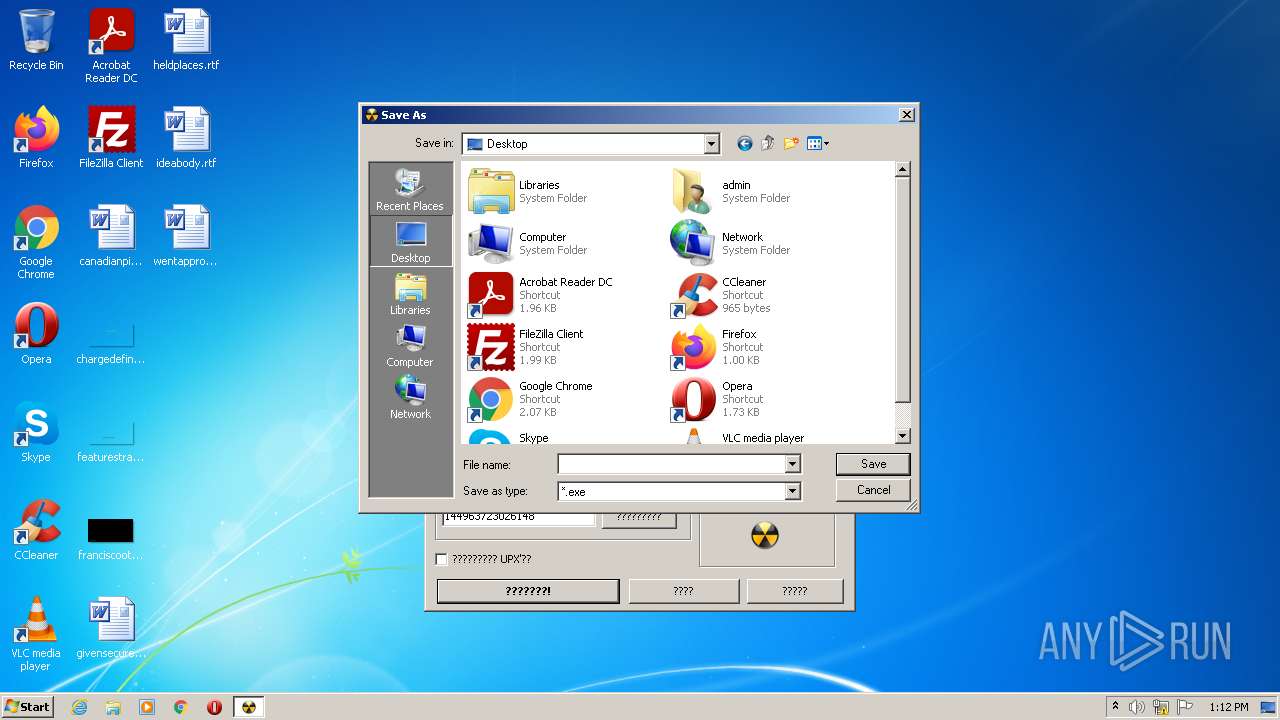
Task: Click file list scrollbar down arrow
Action: click(x=902, y=436)
